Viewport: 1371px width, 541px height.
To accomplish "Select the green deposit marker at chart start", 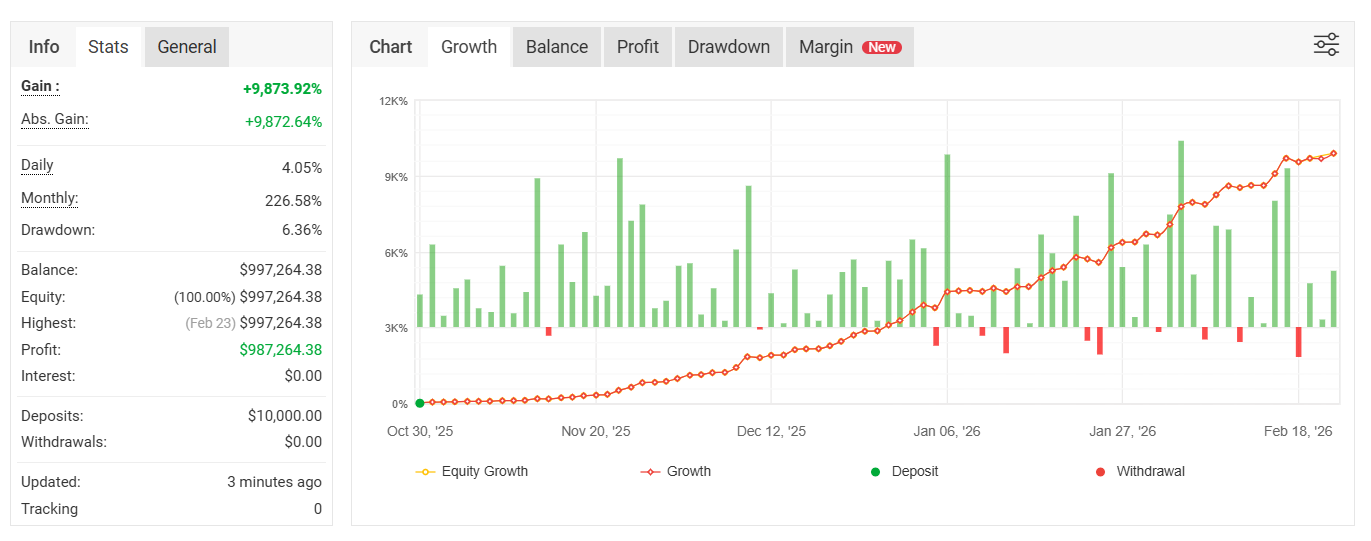I will click(420, 403).
